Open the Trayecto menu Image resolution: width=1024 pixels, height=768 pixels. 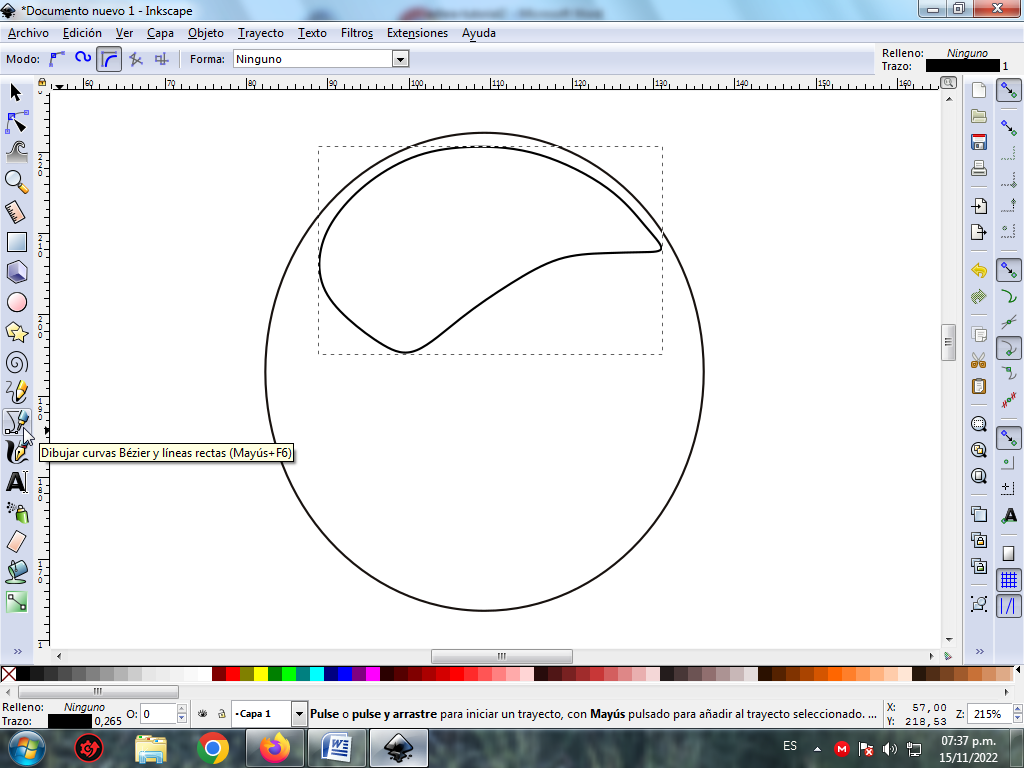point(261,33)
